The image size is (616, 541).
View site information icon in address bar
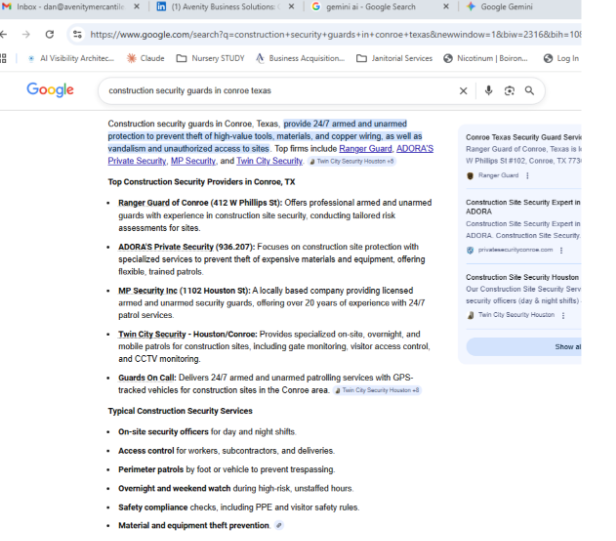coord(77,35)
